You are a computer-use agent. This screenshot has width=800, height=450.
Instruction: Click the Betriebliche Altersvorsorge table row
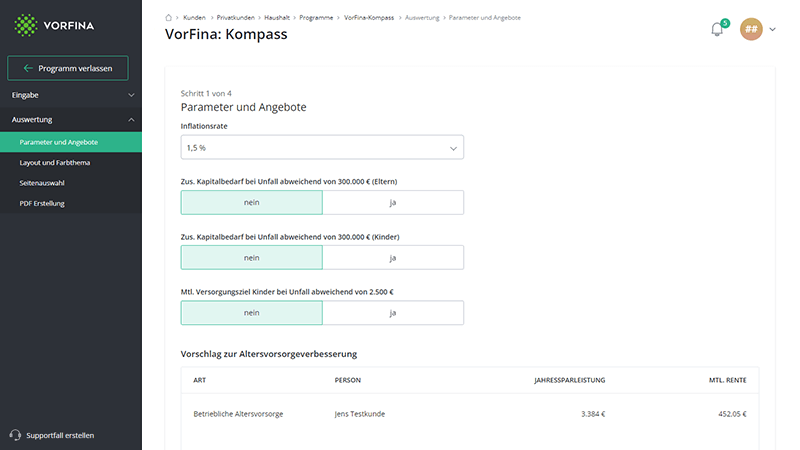(x=469, y=414)
